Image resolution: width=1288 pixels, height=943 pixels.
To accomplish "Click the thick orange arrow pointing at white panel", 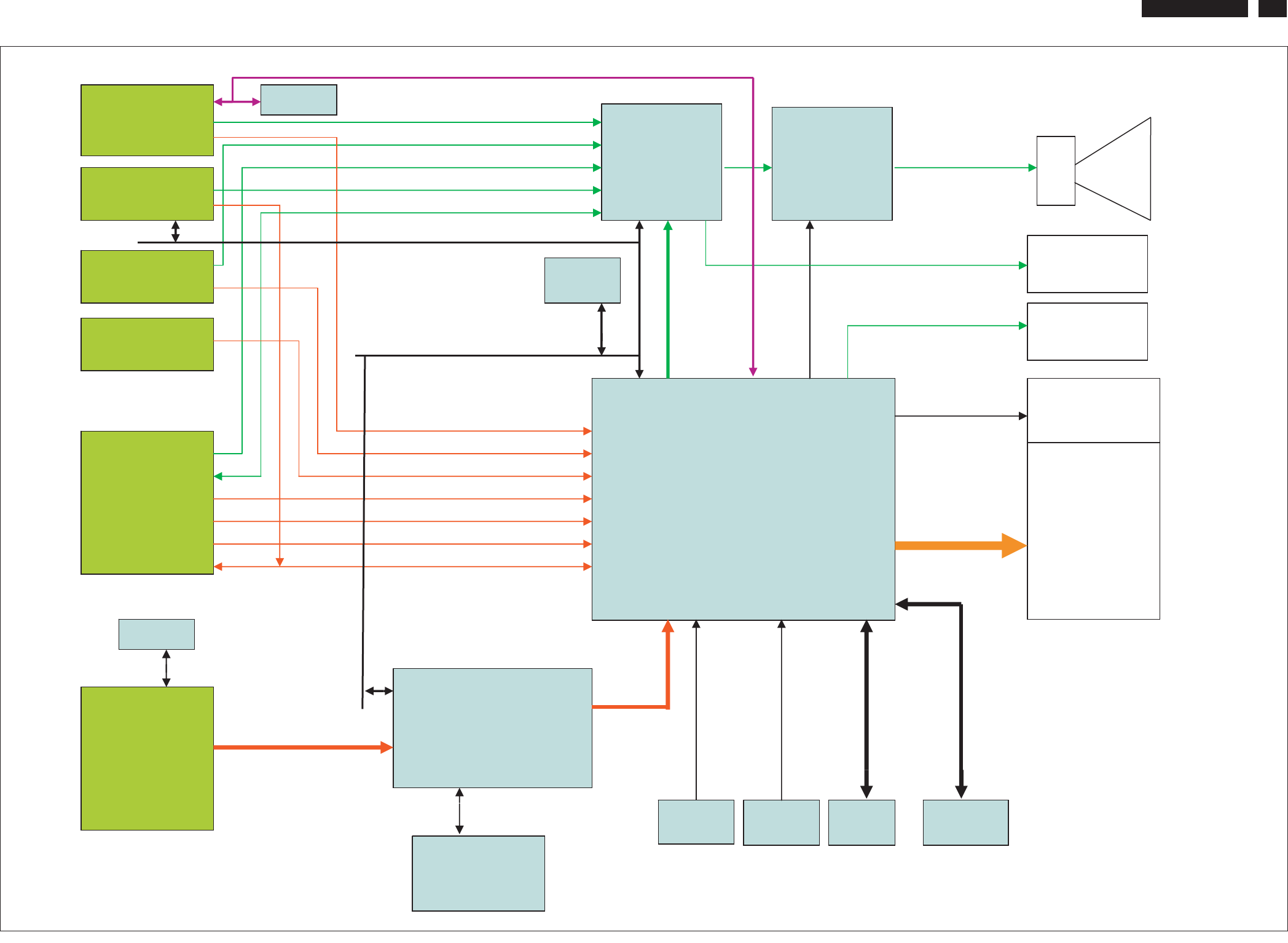I will [x=960, y=545].
